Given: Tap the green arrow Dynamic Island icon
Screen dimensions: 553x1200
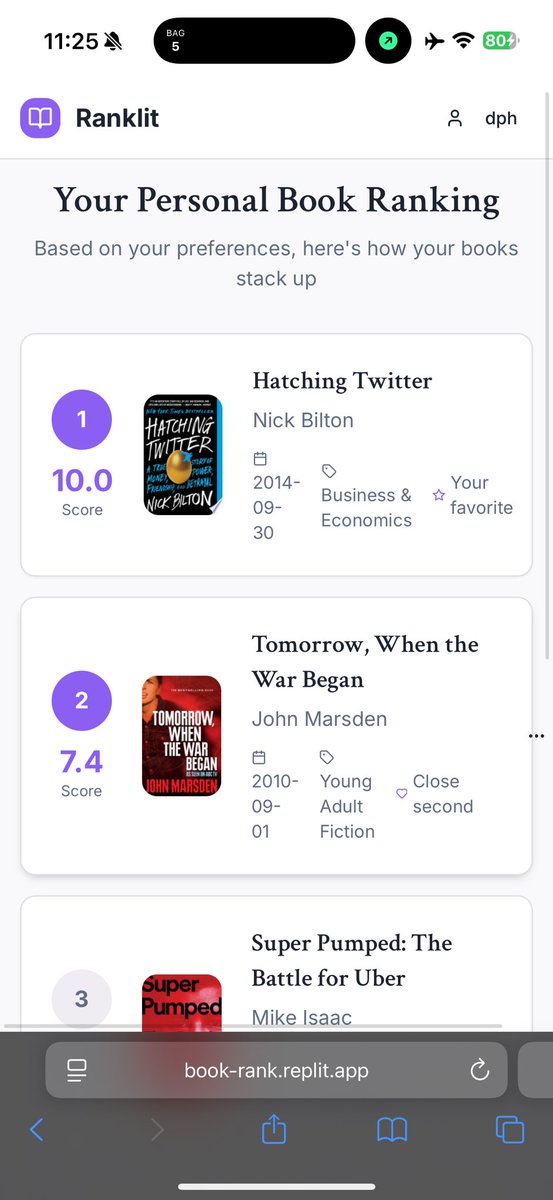Looking at the screenshot, I should coord(388,41).
